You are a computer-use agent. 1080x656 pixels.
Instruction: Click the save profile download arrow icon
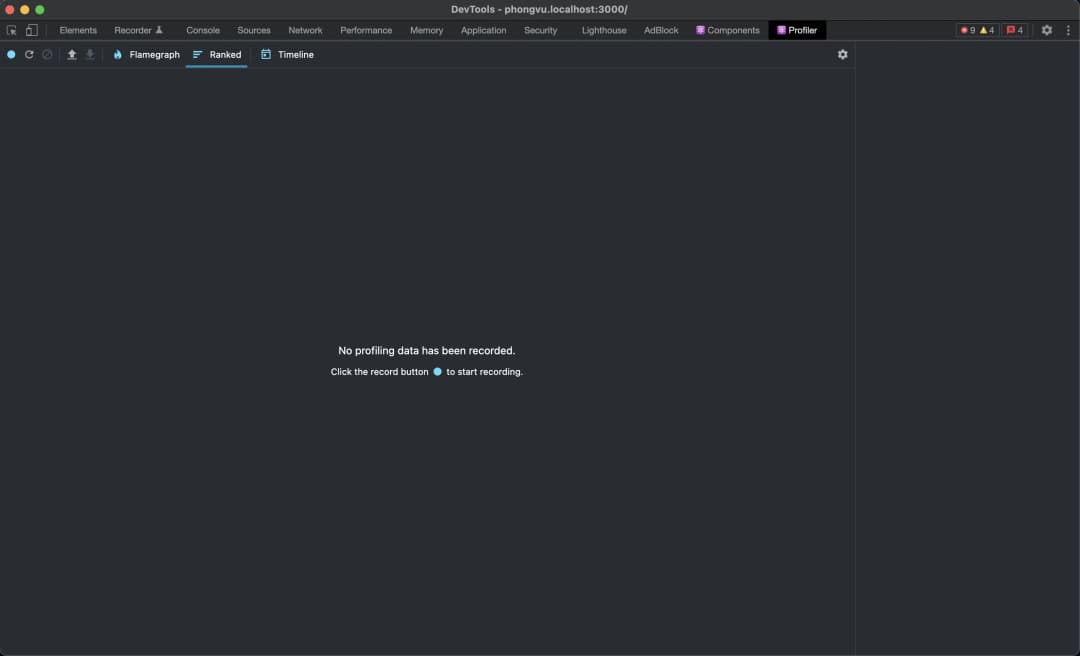(x=90, y=54)
